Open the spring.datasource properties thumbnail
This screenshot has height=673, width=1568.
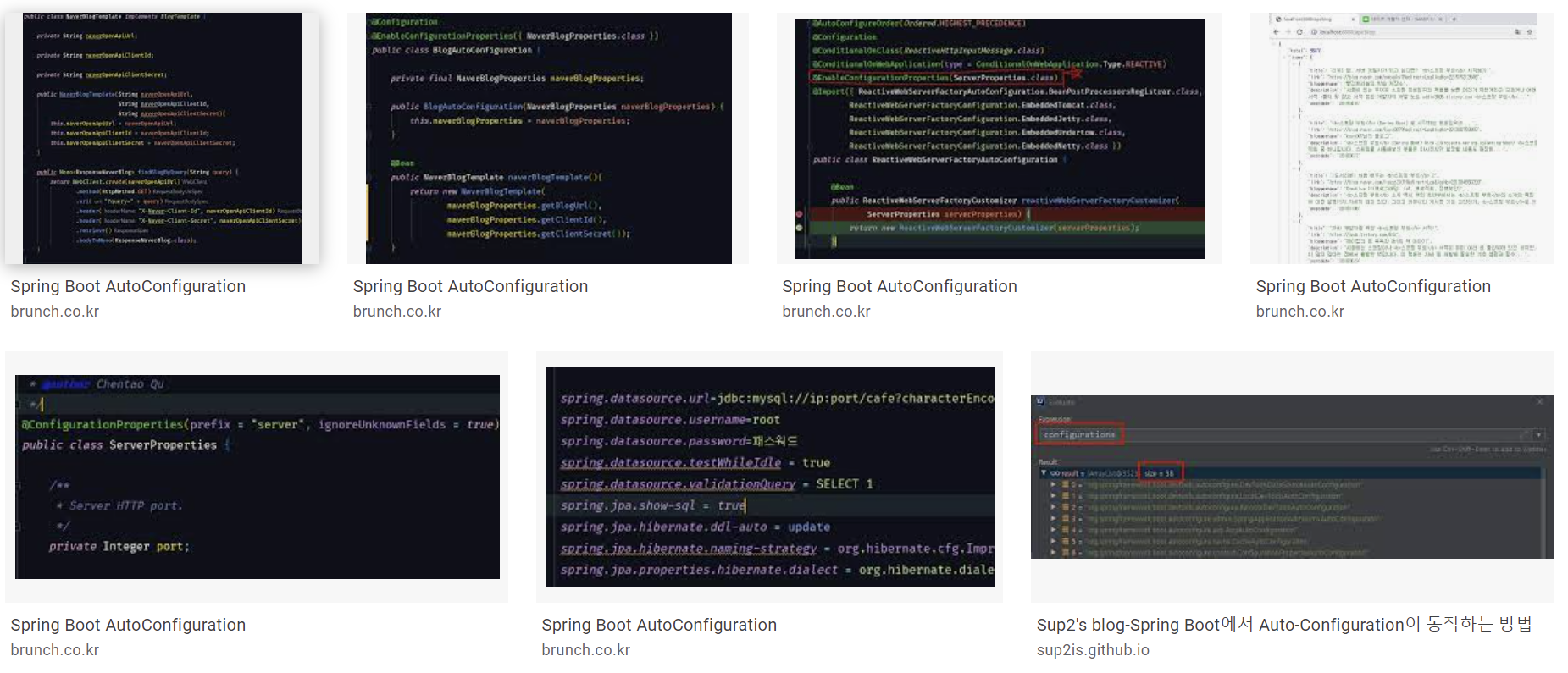tap(769, 477)
